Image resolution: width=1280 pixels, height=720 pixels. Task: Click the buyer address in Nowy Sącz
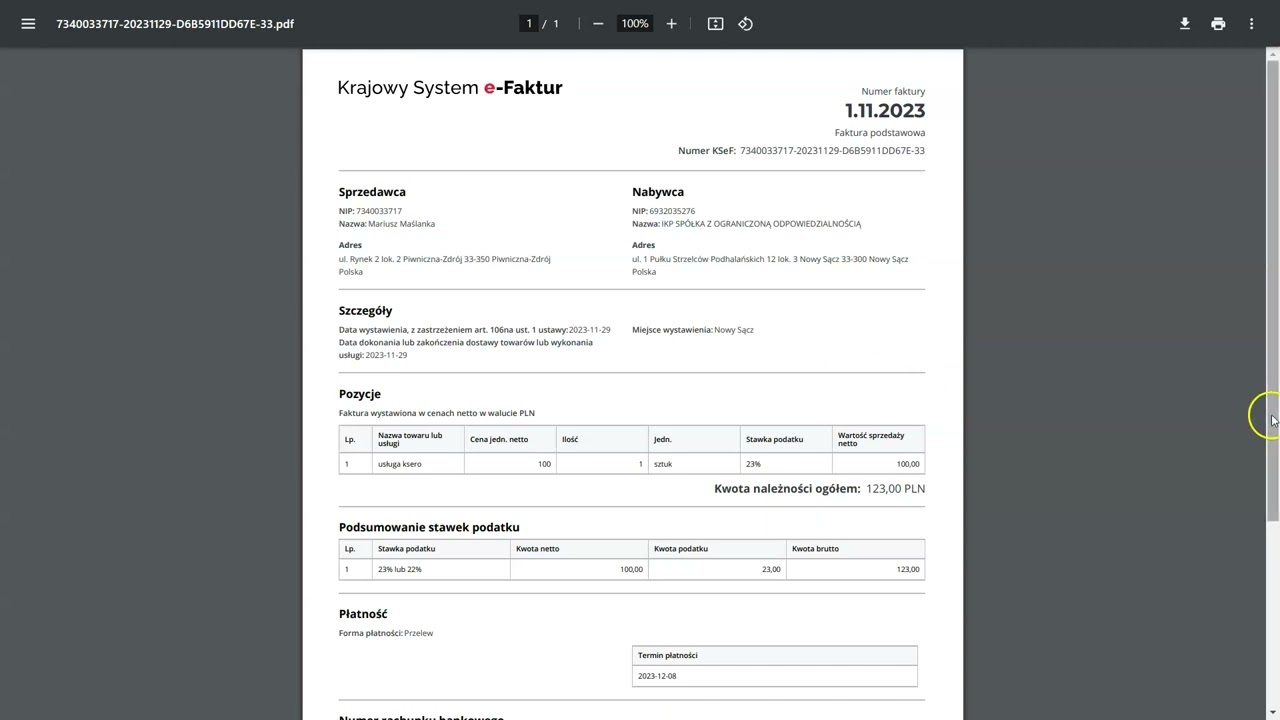tap(770, 259)
